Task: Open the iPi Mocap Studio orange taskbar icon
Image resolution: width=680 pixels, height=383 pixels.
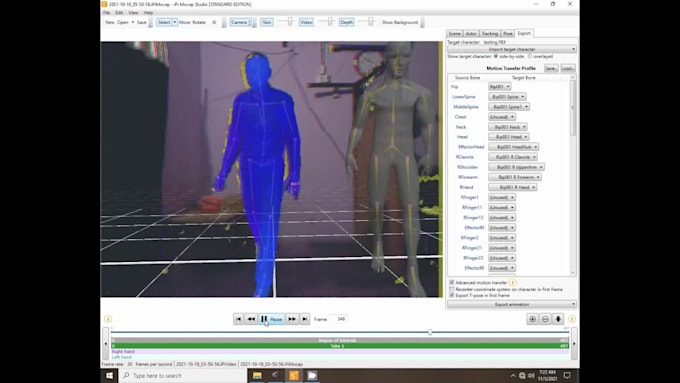Action: pyautogui.click(x=294, y=376)
